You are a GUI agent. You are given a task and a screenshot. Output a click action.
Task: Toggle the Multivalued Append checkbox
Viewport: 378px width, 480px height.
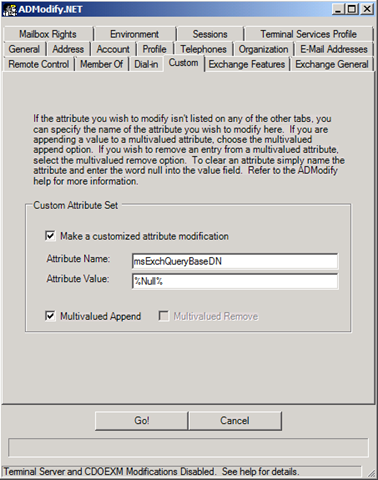coord(50,316)
